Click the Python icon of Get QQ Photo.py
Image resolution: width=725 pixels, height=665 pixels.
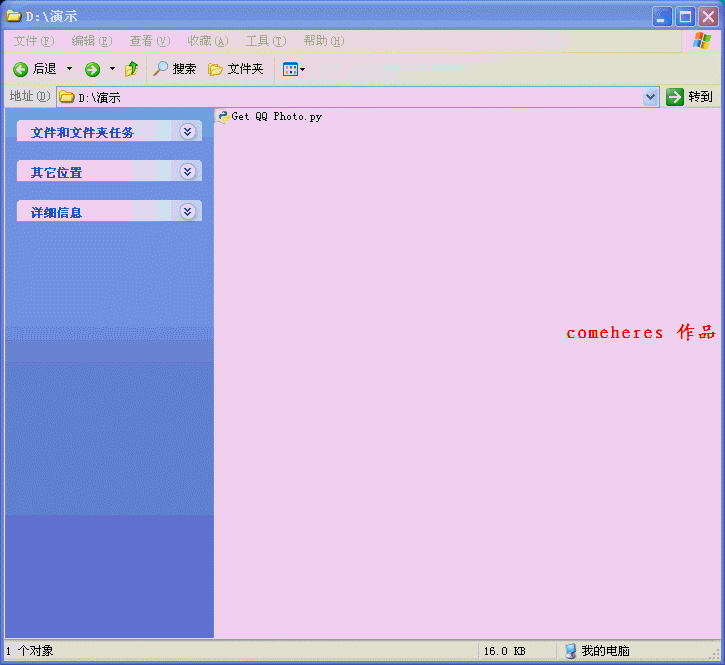224,117
